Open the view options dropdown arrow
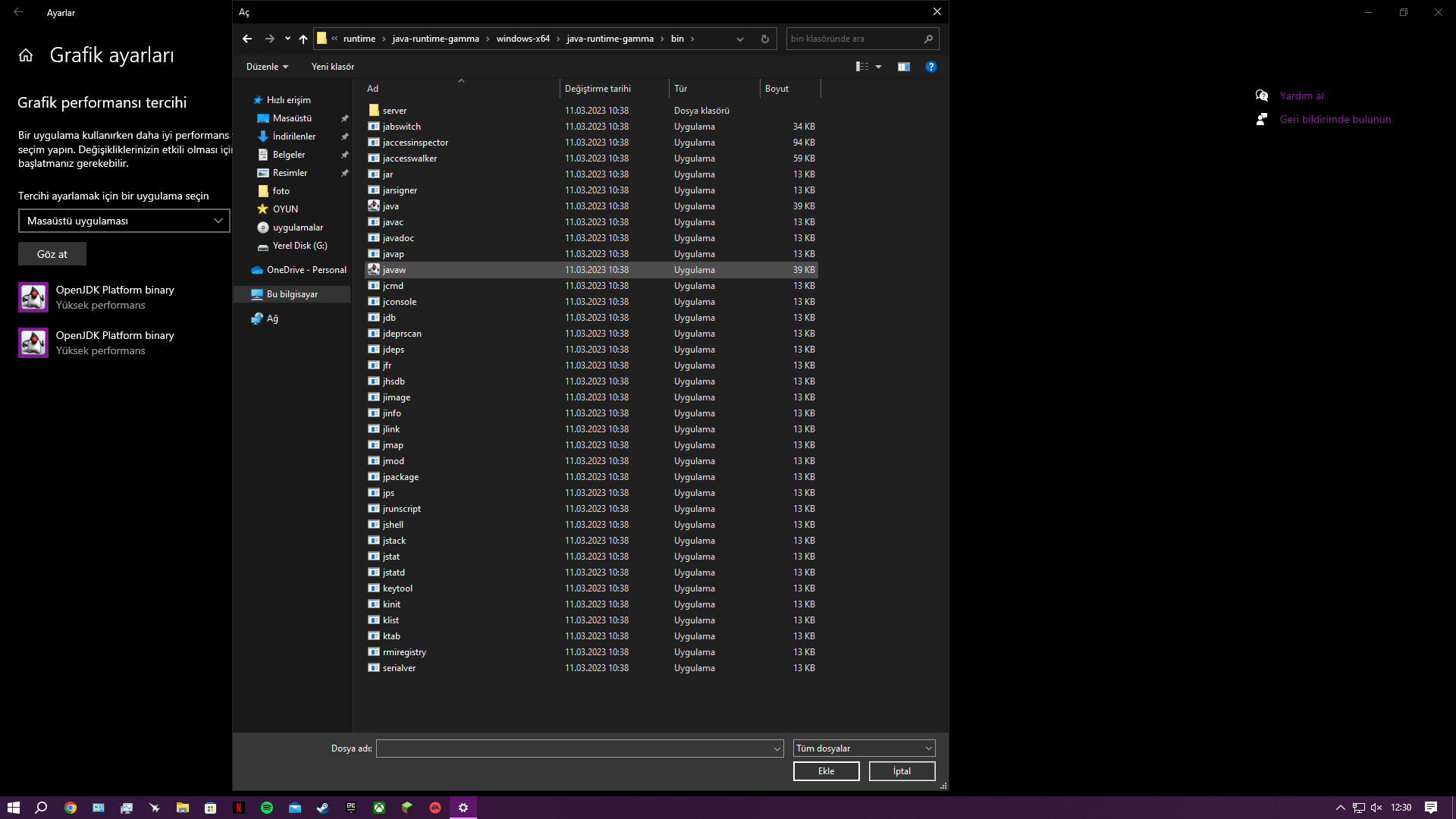 [x=879, y=67]
